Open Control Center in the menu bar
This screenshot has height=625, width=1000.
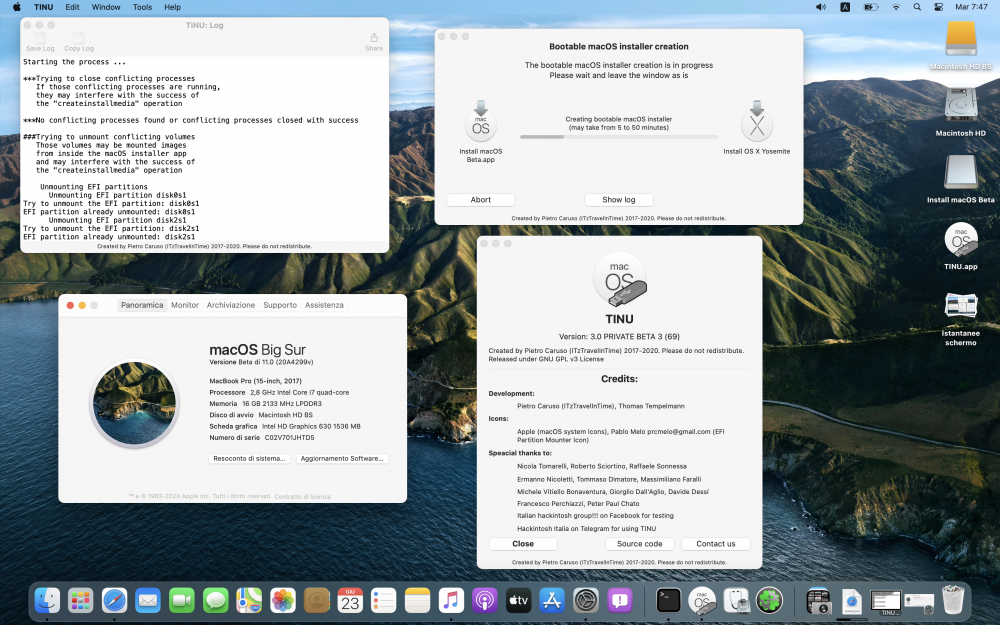939,7
